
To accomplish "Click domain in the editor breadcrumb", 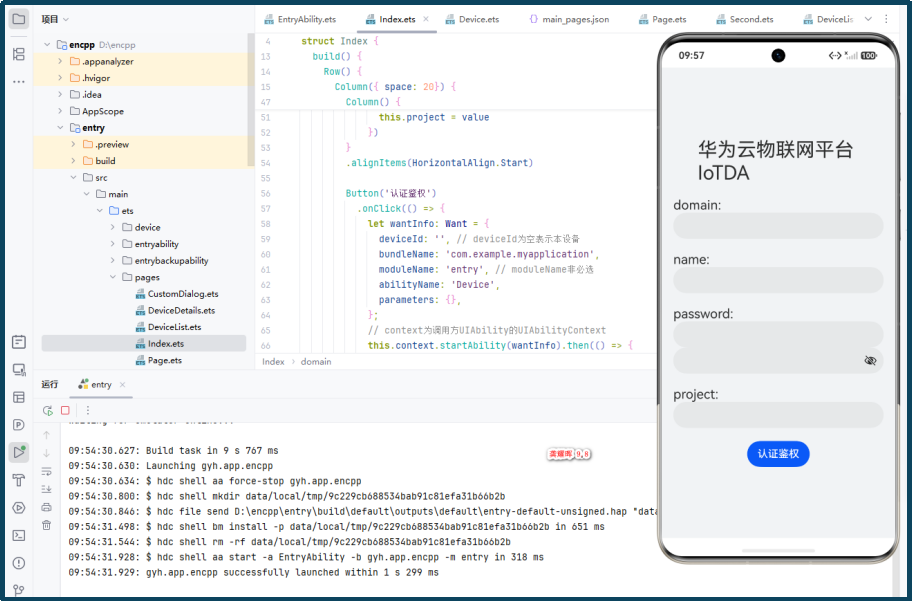I will 316,361.
